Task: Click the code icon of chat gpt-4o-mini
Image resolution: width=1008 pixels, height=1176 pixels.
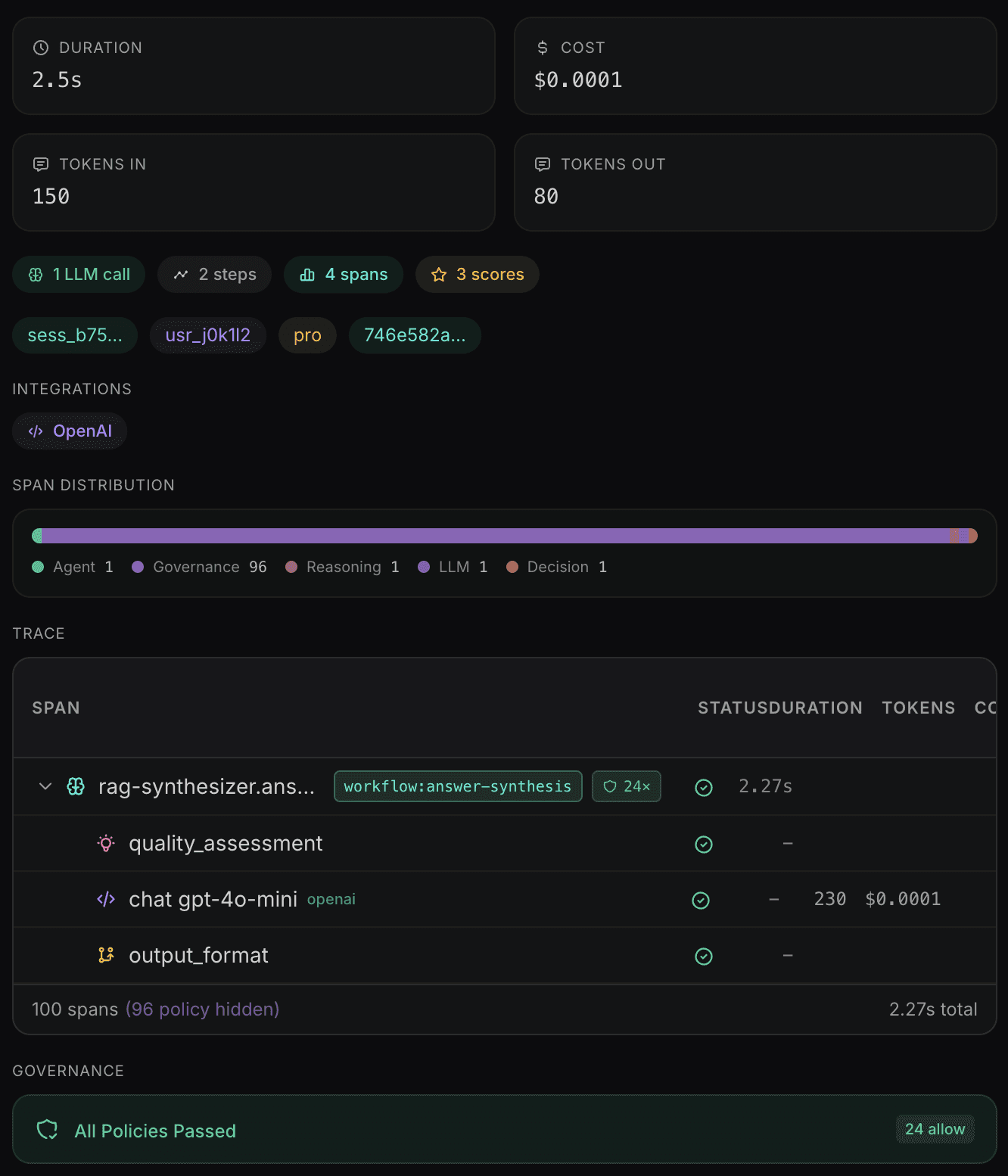Action: (106, 899)
